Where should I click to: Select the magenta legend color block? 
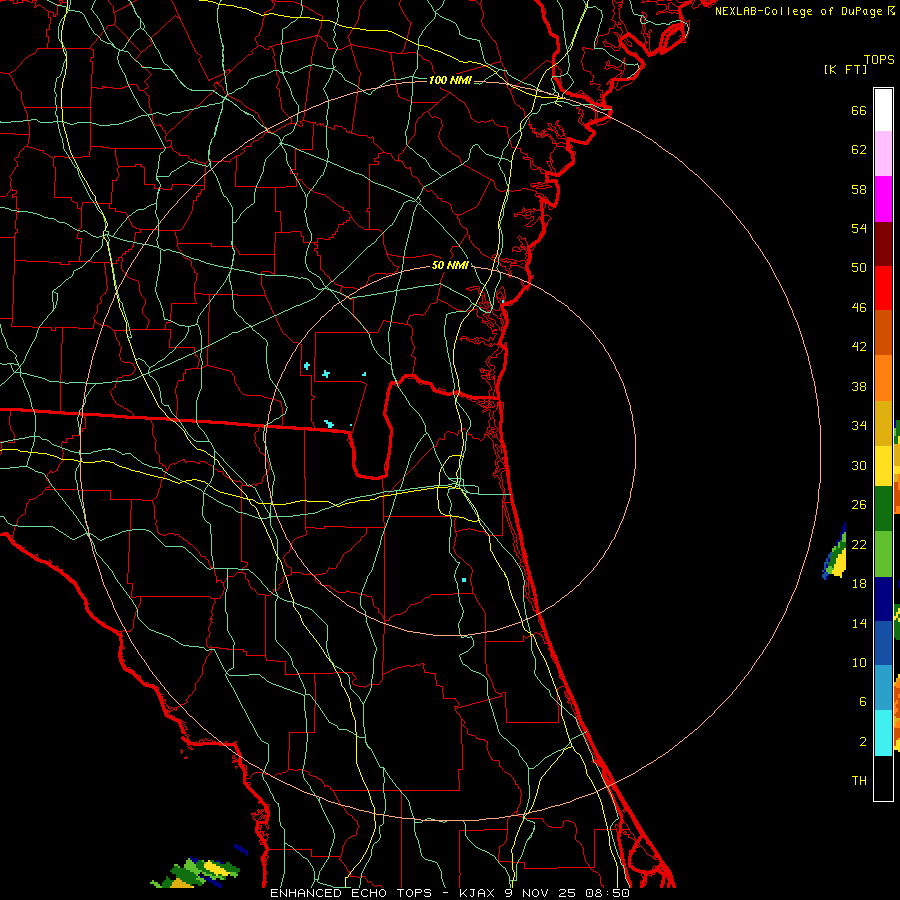point(883,199)
